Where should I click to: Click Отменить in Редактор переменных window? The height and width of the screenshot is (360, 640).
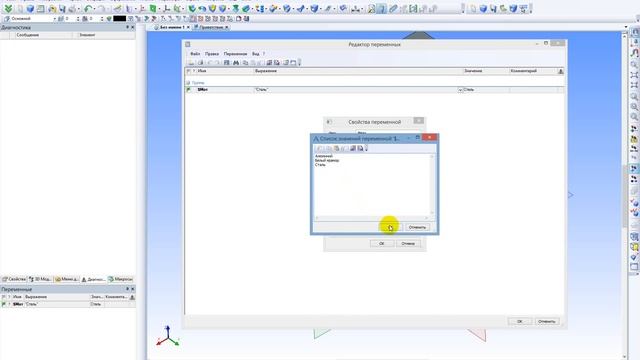(x=547, y=321)
